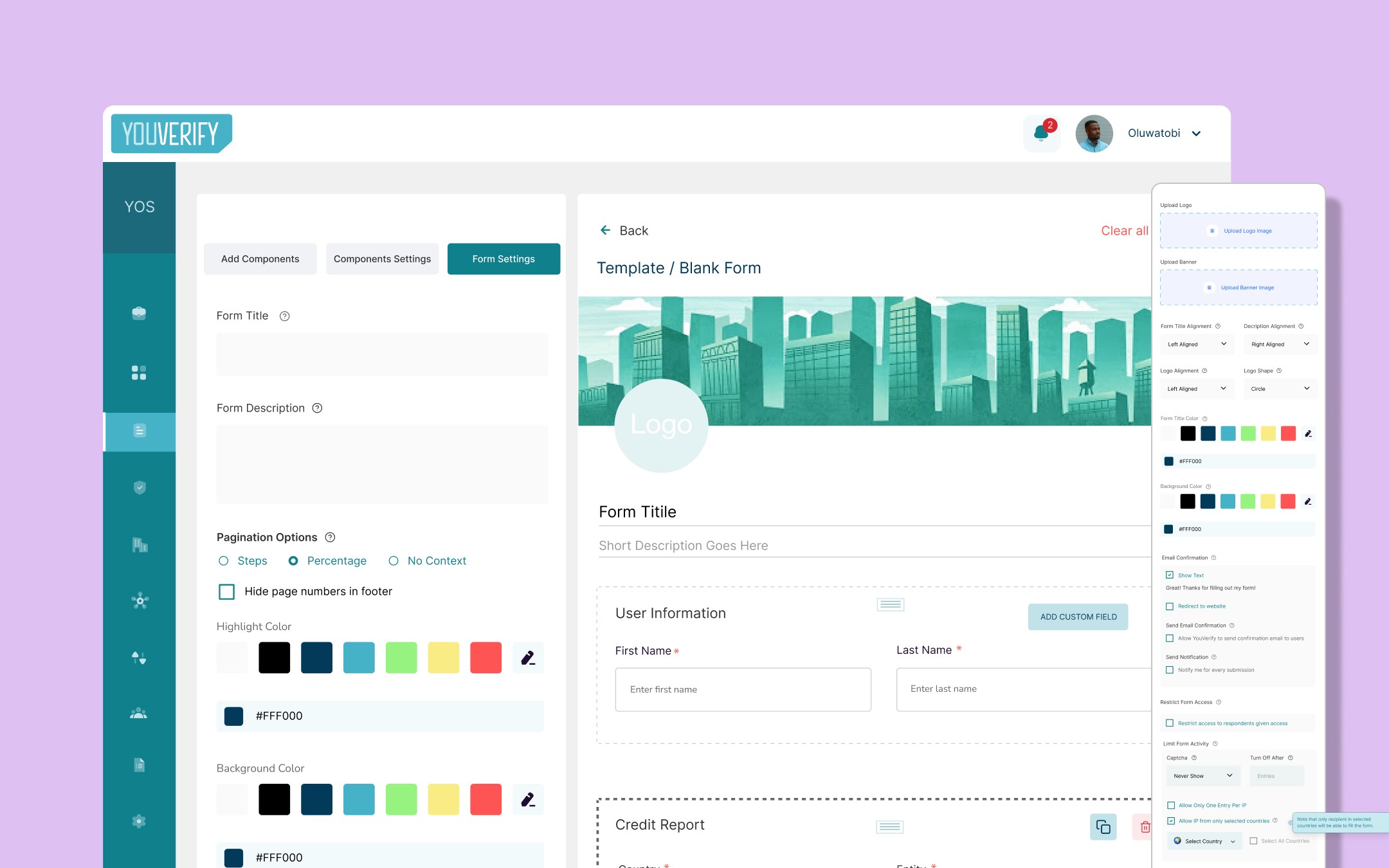Open the dashboard grid icon in sidebar
This screenshot has width=1389, height=868.
coord(139,373)
